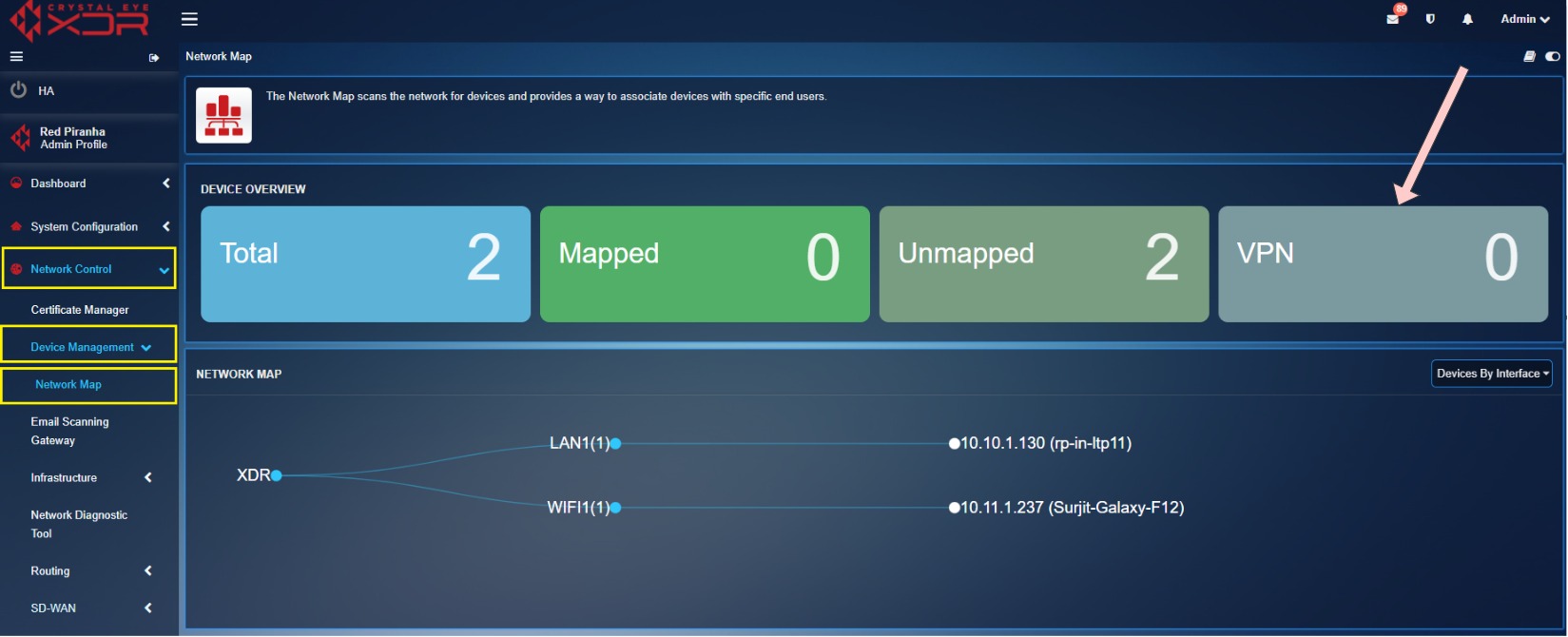This screenshot has height=637, width=1568.
Task: Click the sidebar collapse hamburger icon
Action: tap(16, 57)
